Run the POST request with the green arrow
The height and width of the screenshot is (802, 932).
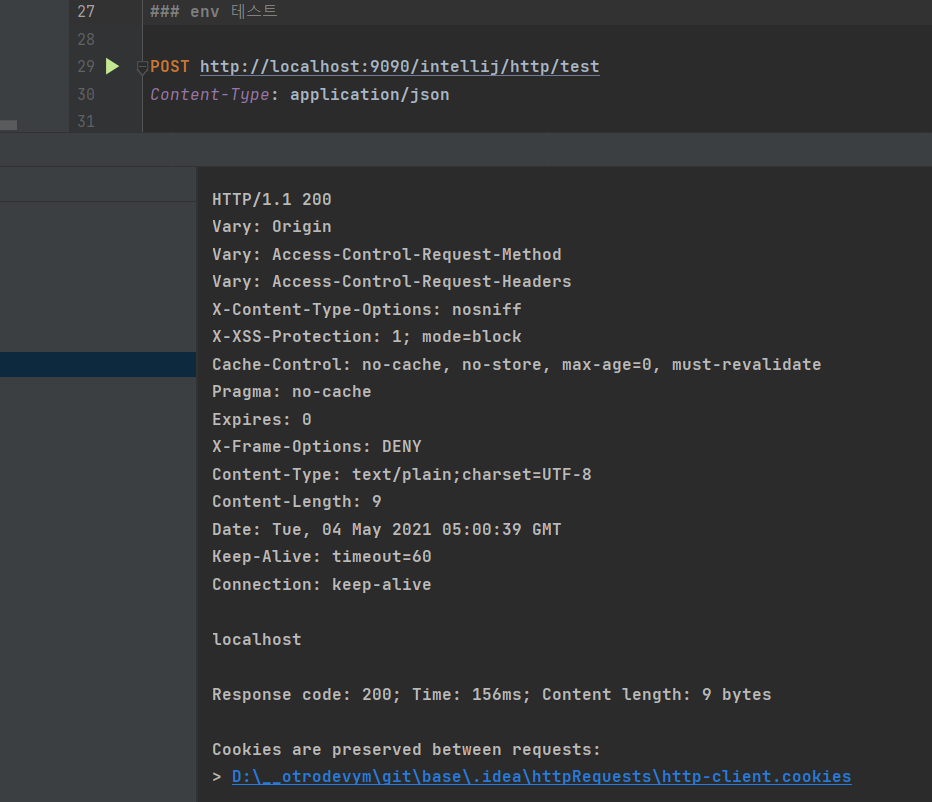point(112,66)
